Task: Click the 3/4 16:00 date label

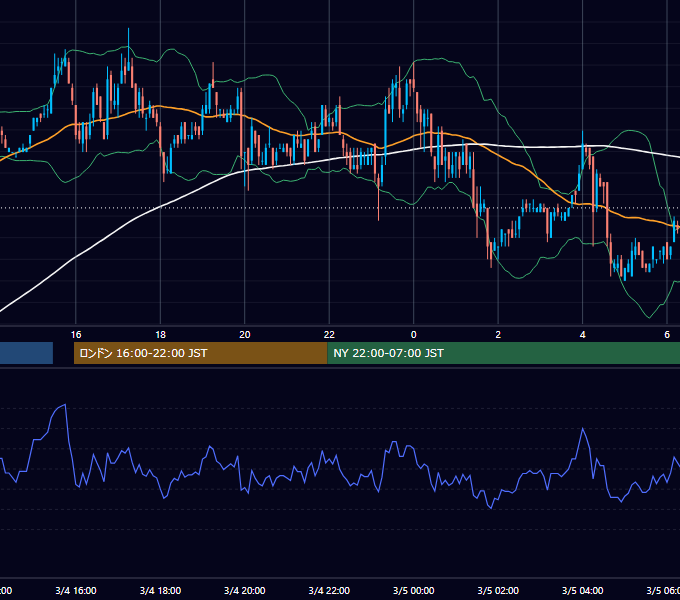Action: coord(76,590)
